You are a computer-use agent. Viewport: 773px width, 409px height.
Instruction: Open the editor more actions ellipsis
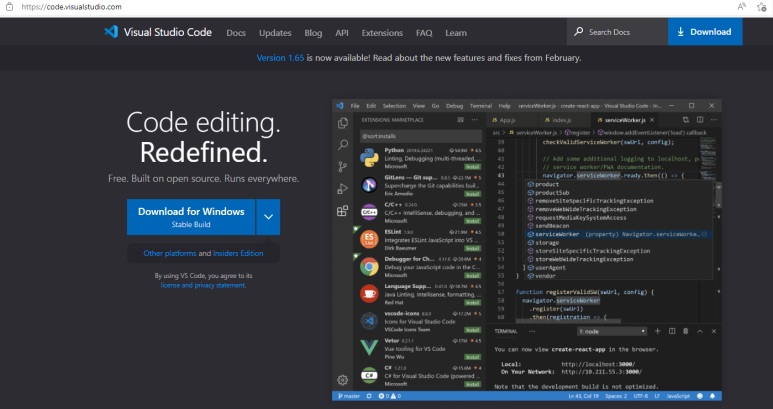[x=714, y=120]
